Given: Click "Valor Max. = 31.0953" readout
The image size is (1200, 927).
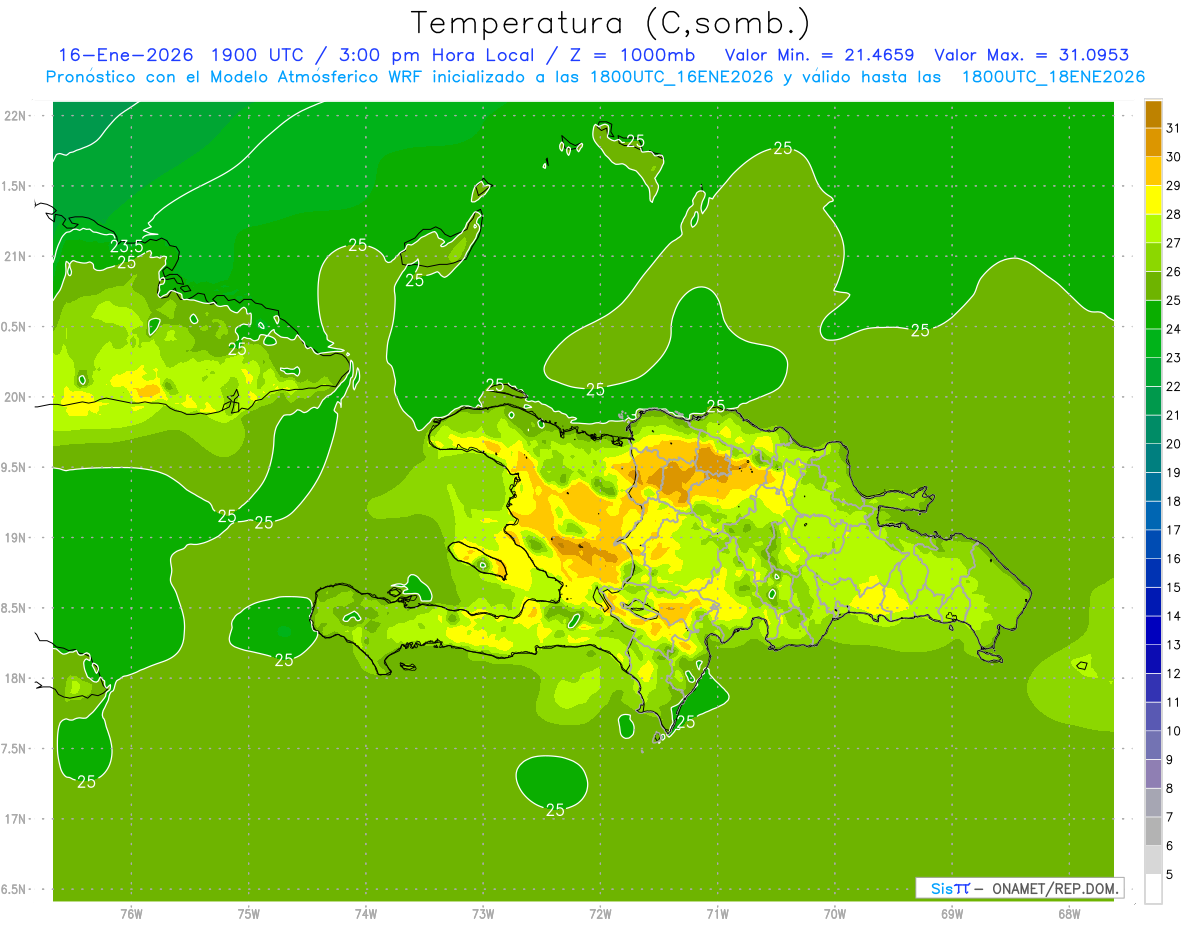Looking at the screenshot, I should [x=1031, y=55].
